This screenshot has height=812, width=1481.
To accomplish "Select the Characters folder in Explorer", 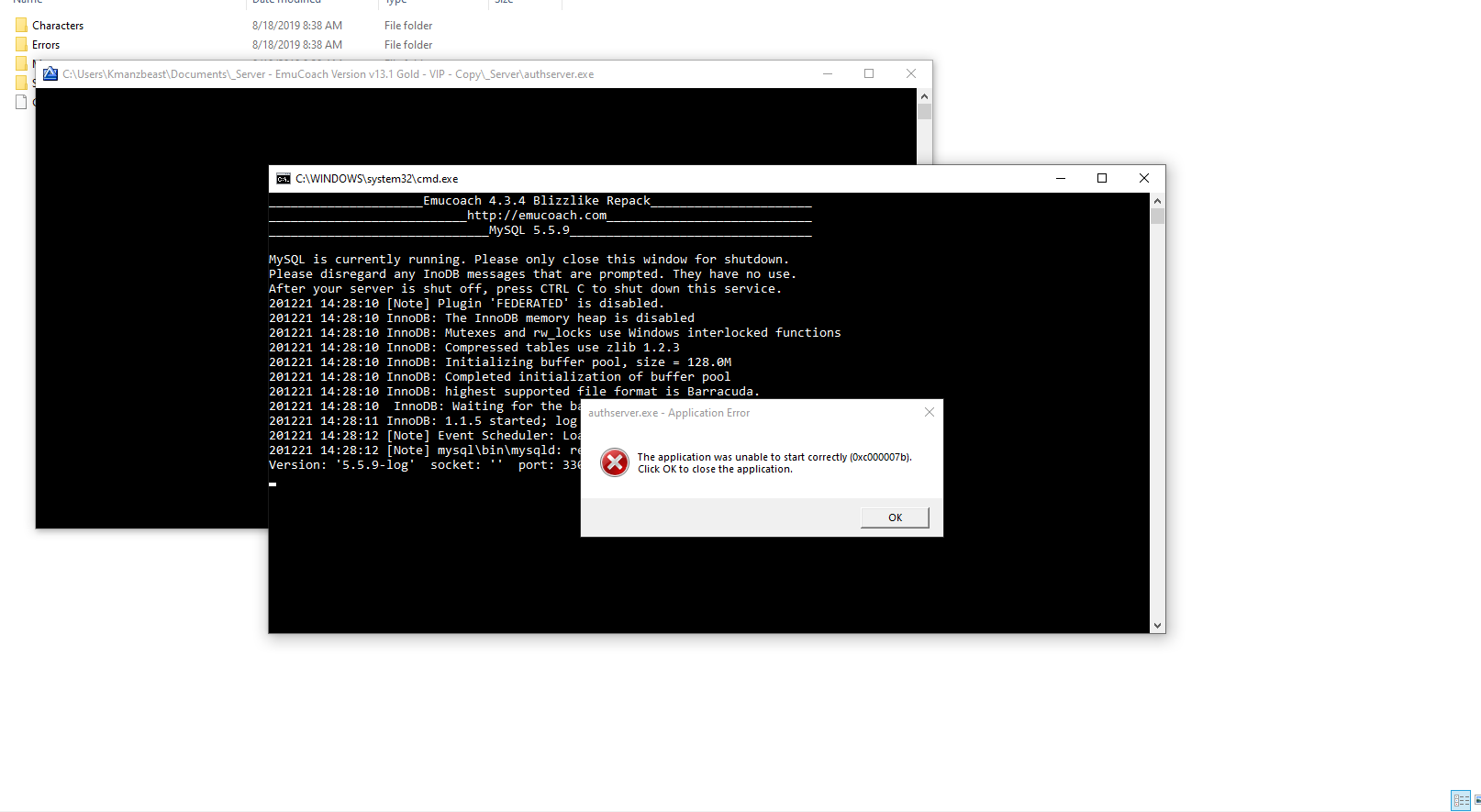I will coord(58,26).
